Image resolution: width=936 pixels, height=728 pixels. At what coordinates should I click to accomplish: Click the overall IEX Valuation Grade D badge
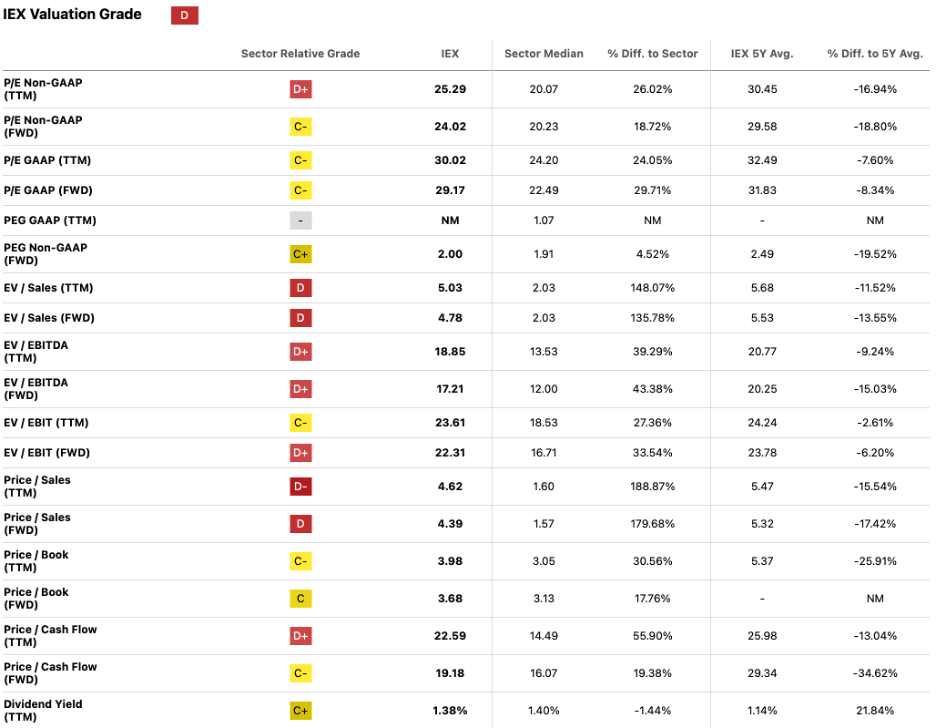[x=184, y=16]
